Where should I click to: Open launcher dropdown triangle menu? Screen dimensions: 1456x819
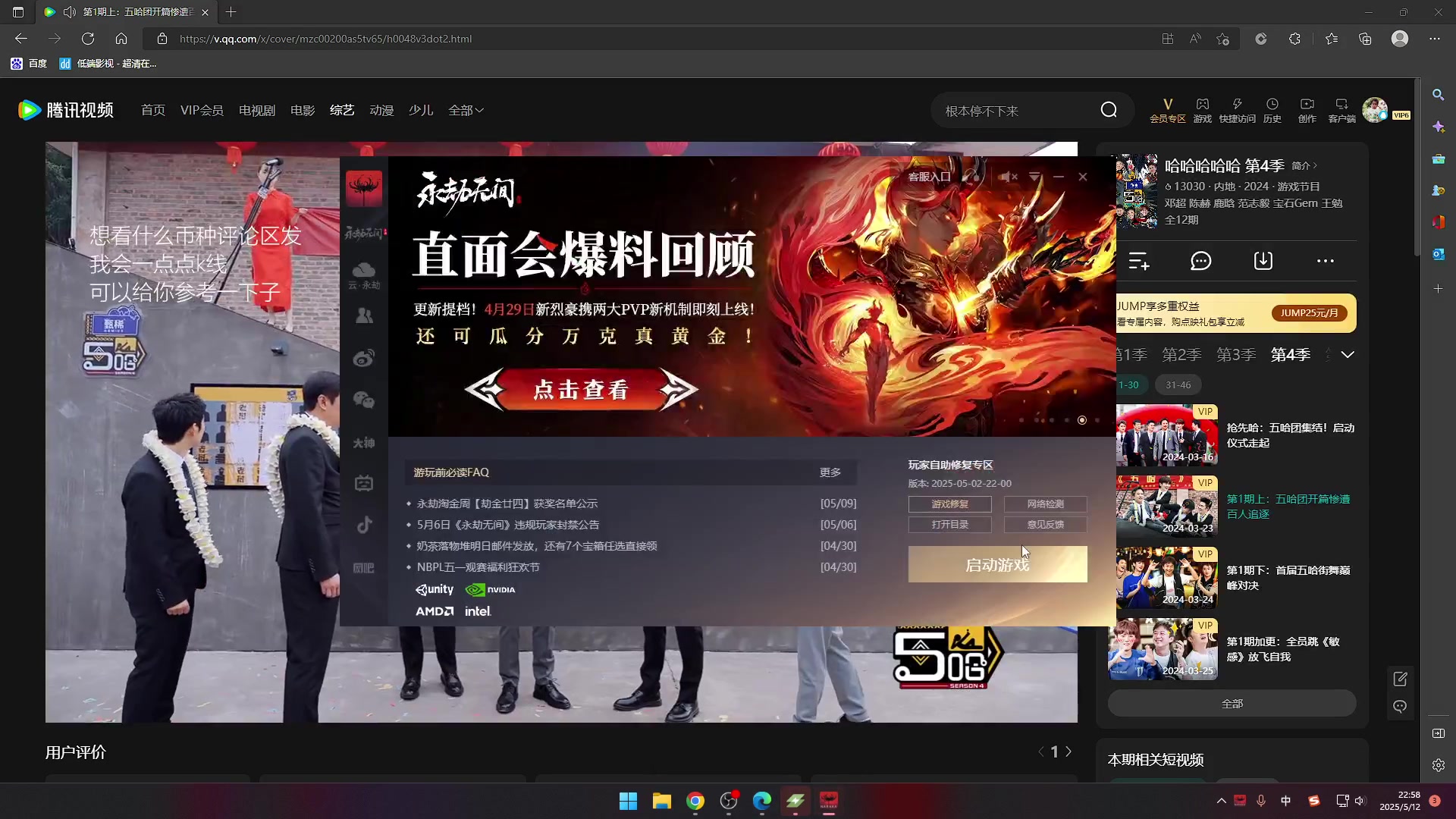[x=1034, y=177]
